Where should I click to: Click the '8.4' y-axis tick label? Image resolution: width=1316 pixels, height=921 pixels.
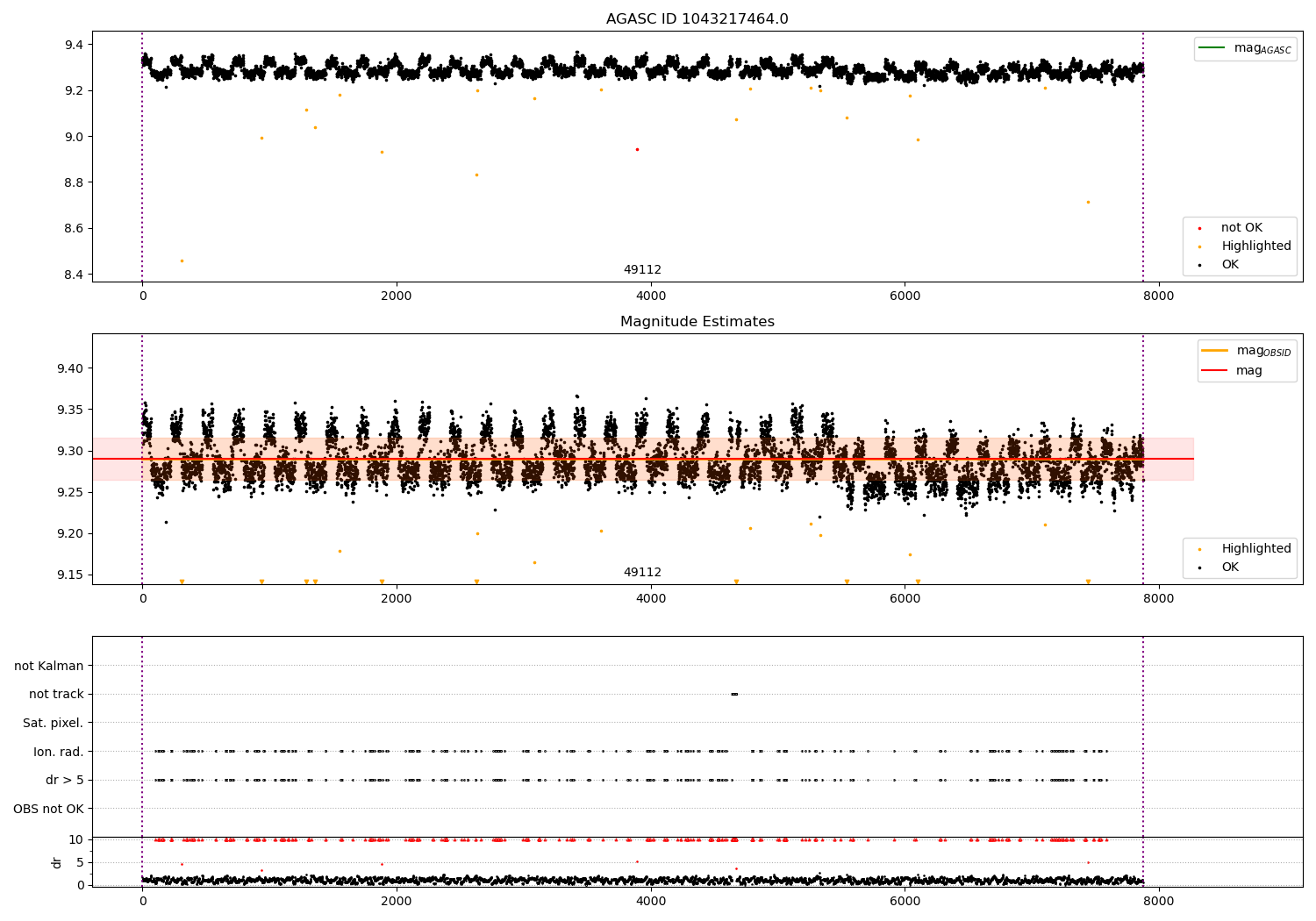tap(74, 275)
